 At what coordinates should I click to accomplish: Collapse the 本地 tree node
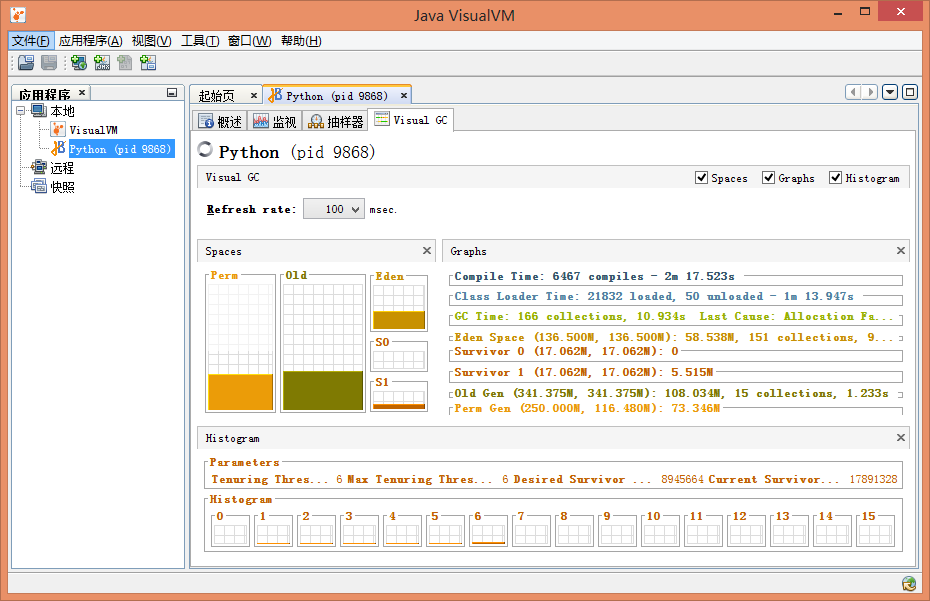coord(21,111)
